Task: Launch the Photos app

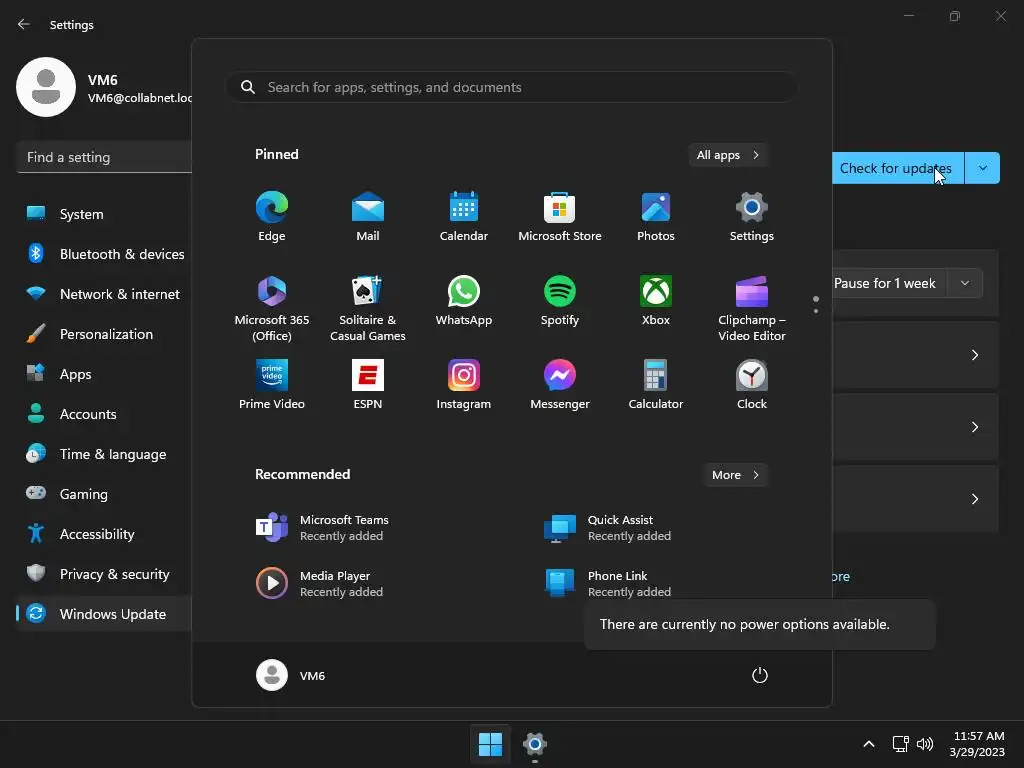Action: [656, 216]
